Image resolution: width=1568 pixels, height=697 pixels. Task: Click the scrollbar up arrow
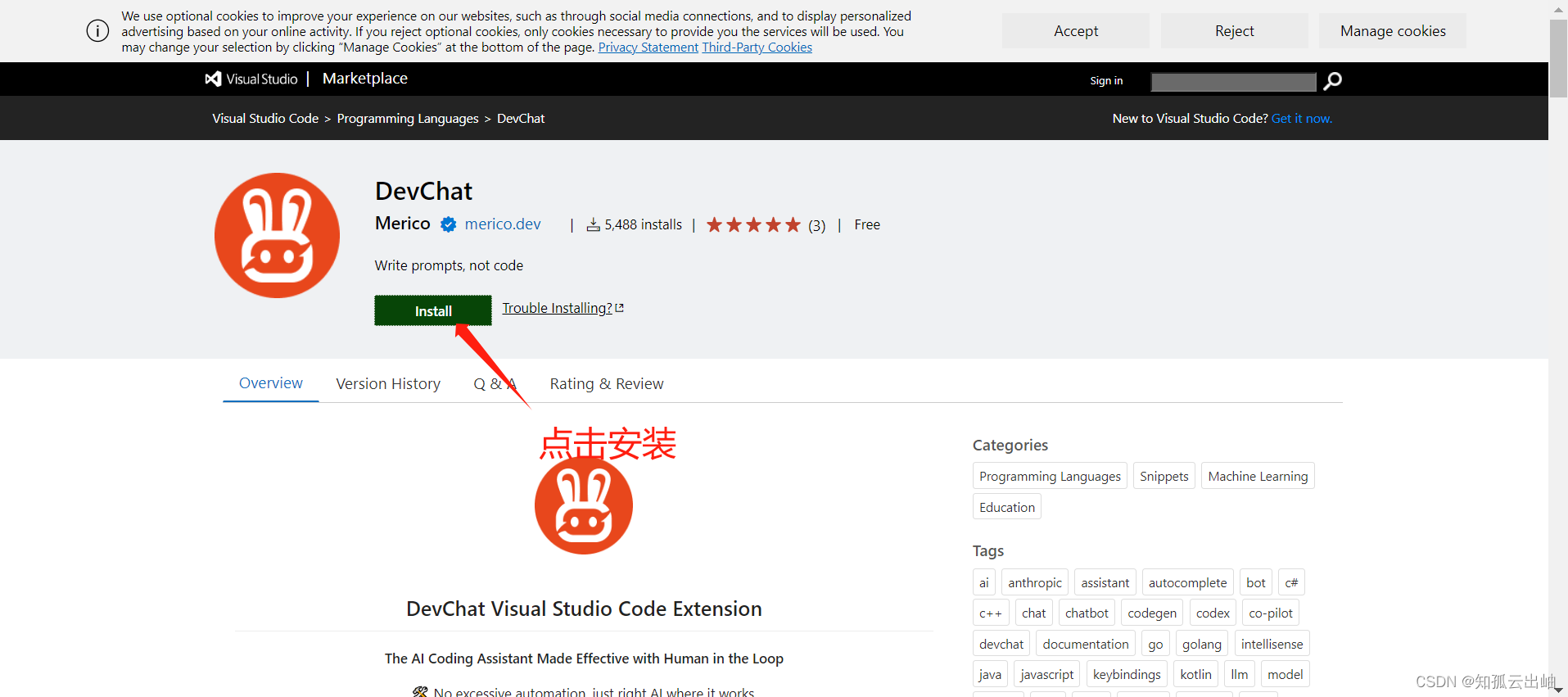tap(1558, 9)
